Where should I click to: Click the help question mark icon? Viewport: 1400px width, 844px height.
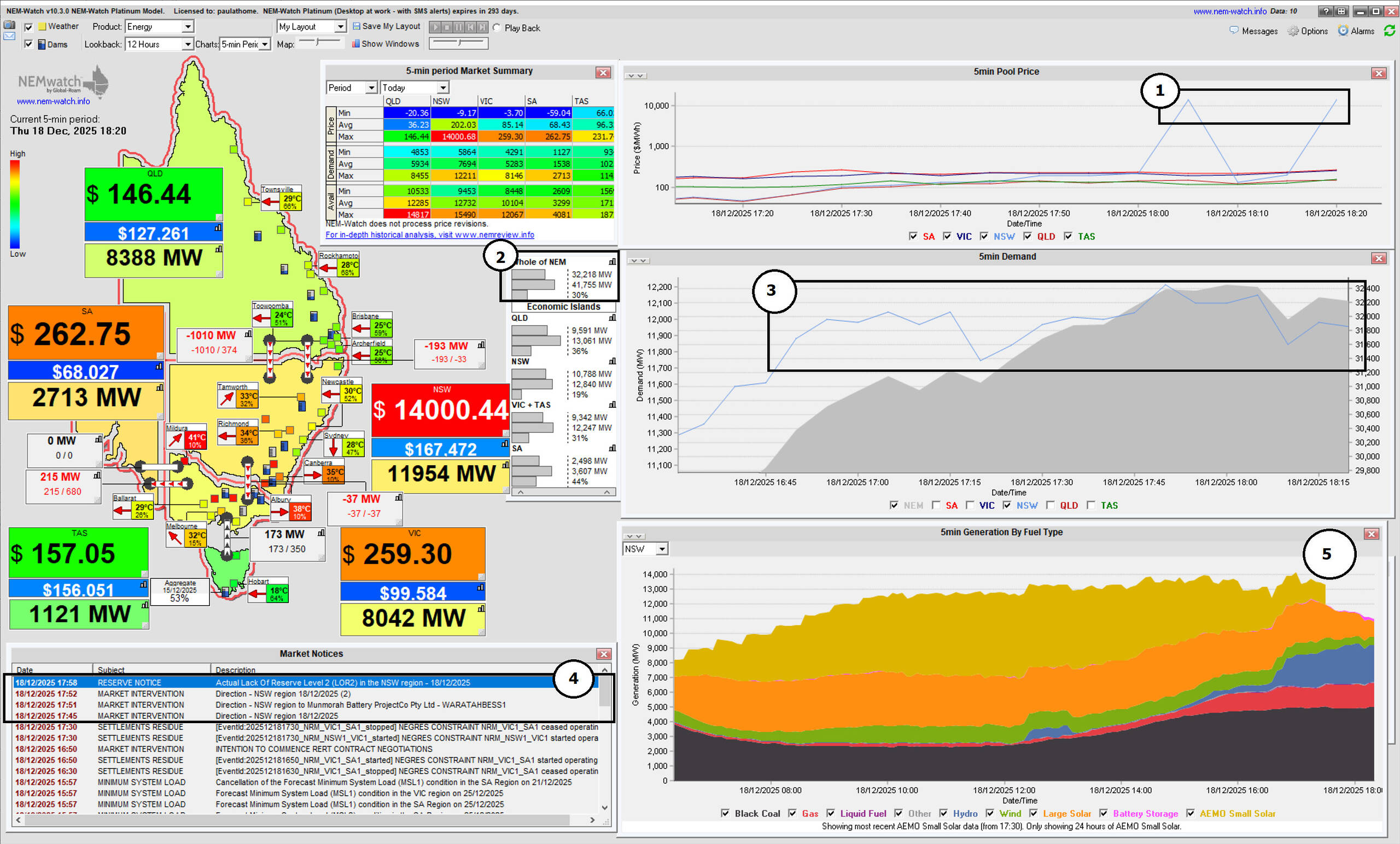1326,11
